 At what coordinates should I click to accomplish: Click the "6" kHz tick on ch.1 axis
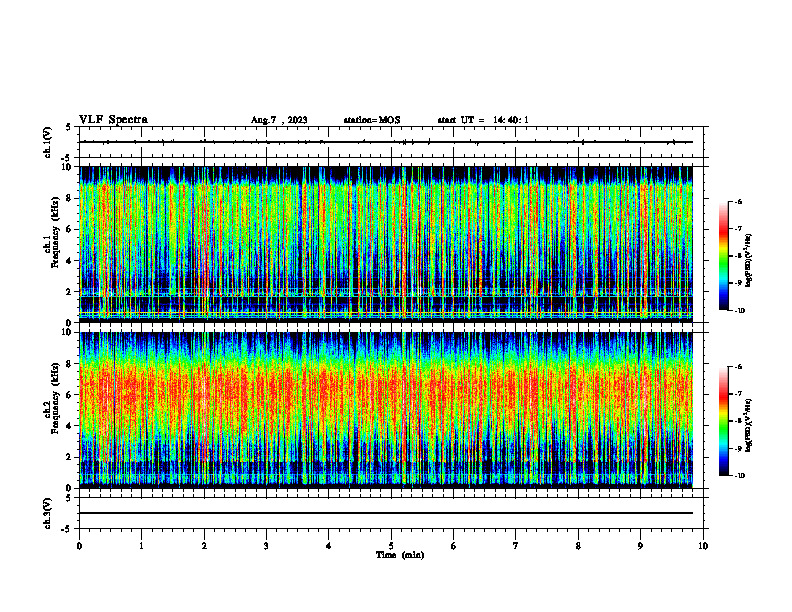[71, 229]
